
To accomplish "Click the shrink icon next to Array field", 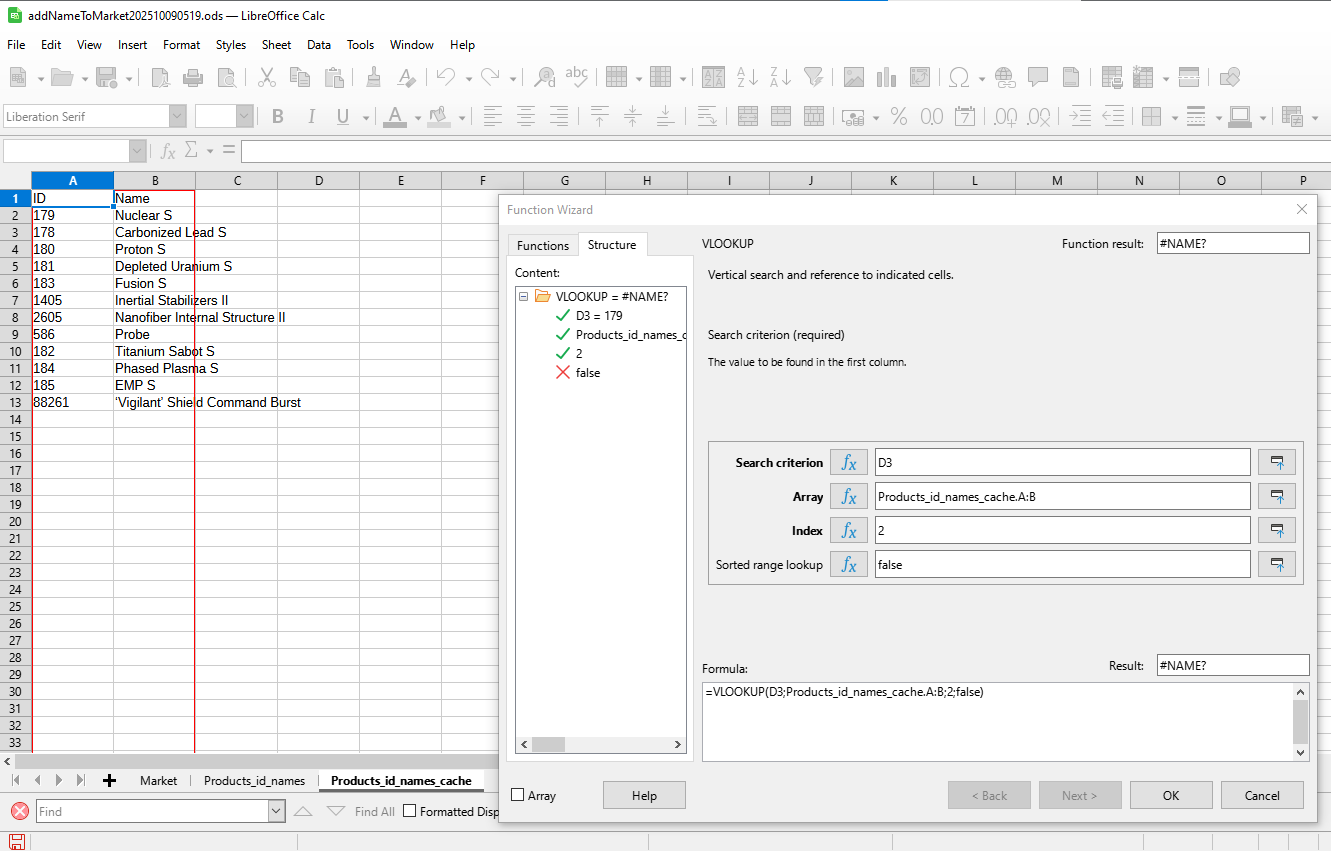I will click(1276, 496).
